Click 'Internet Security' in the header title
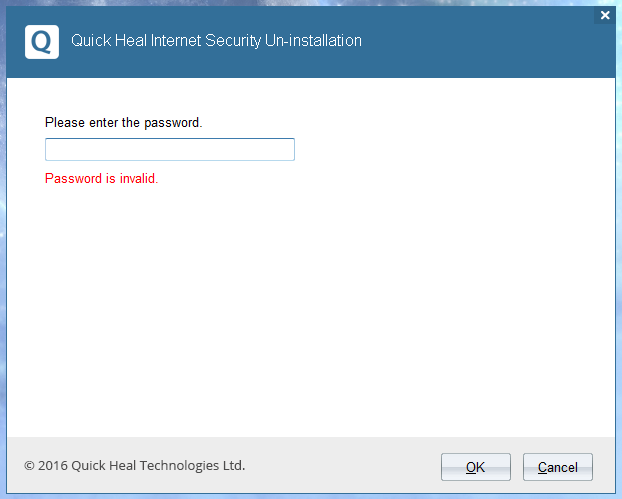Viewport: 622px width, 499px height. [207, 41]
